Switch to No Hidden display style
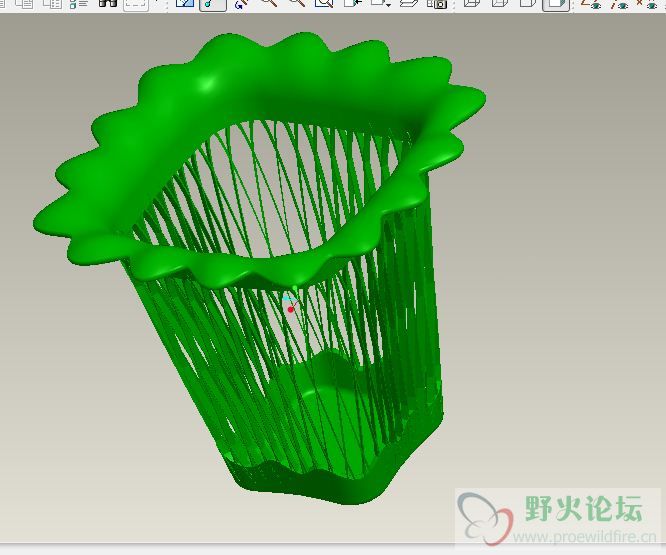This screenshot has height=555, width=666. pyautogui.click(x=528, y=3)
